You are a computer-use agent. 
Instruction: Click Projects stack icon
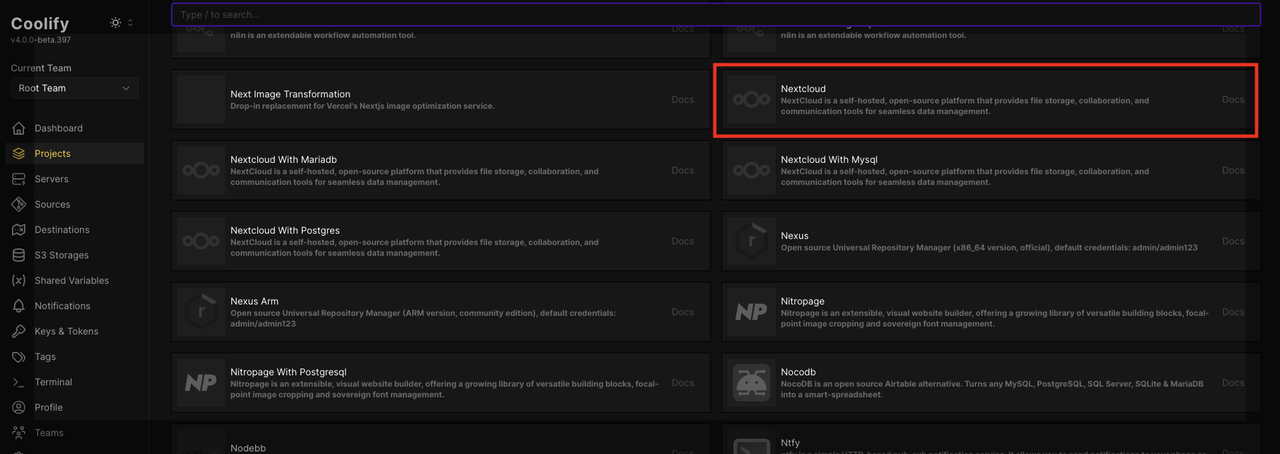(x=18, y=153)
